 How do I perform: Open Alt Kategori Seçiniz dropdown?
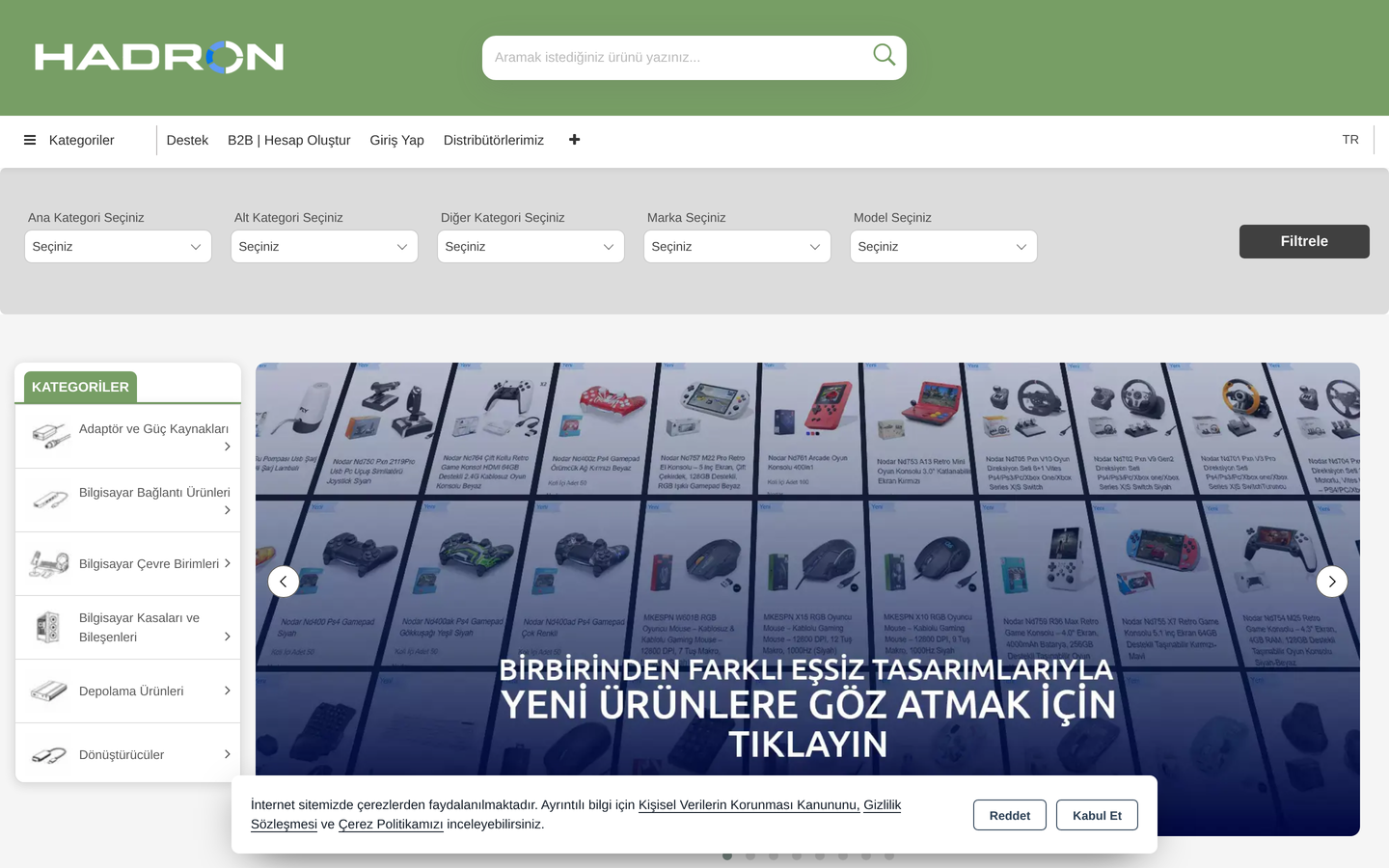point(324,247)
